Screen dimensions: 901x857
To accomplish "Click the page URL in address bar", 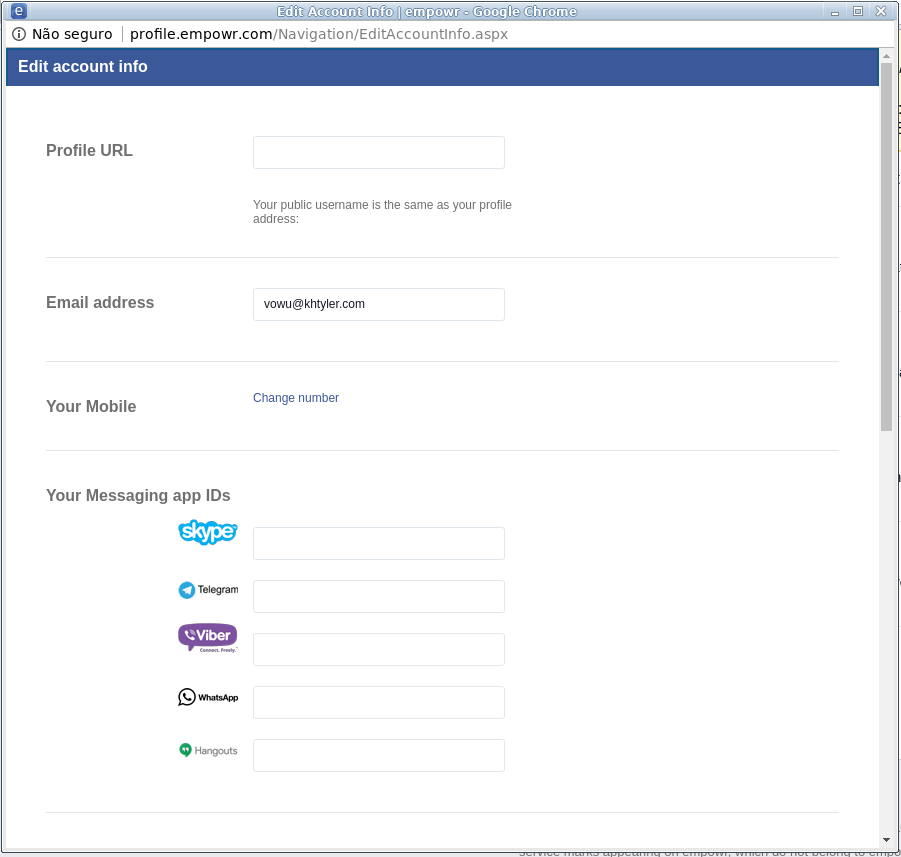I will [x=319, y=34].
